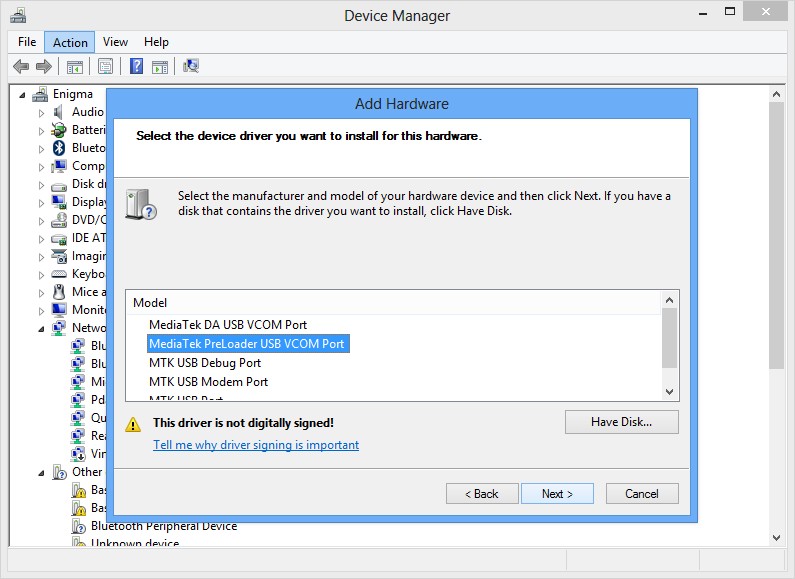Click the action pane toolbar icon
Screen dimensions: 795x579
tap(160, 66)
